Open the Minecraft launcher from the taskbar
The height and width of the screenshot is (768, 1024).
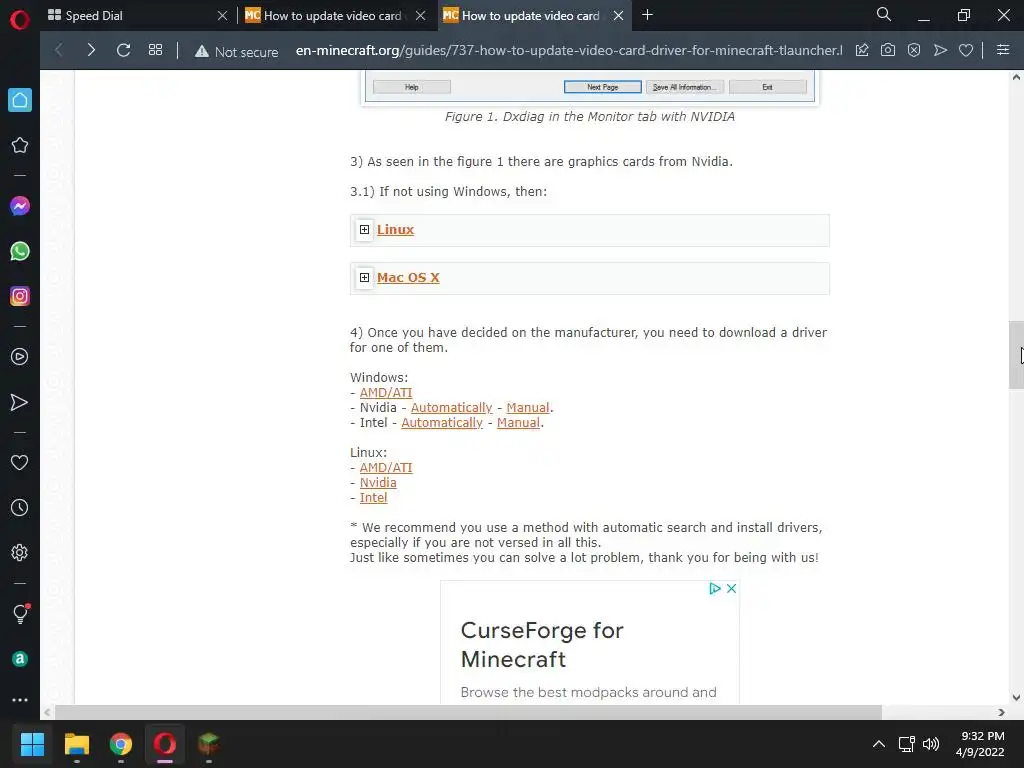[x=208, y=744]
